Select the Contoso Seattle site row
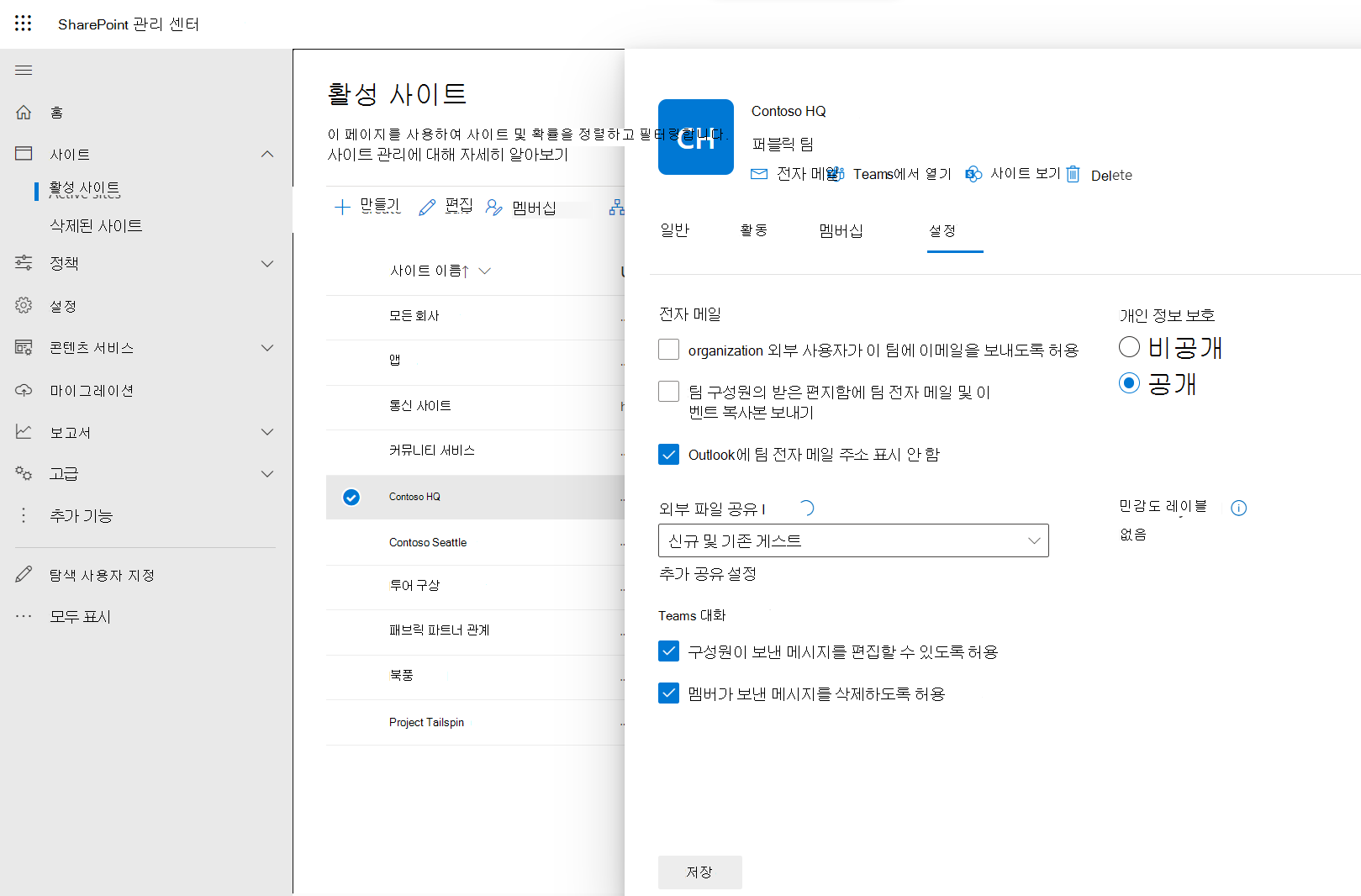Image resolution: width=1361 pixels, height=896 pixels. point(476,542)
